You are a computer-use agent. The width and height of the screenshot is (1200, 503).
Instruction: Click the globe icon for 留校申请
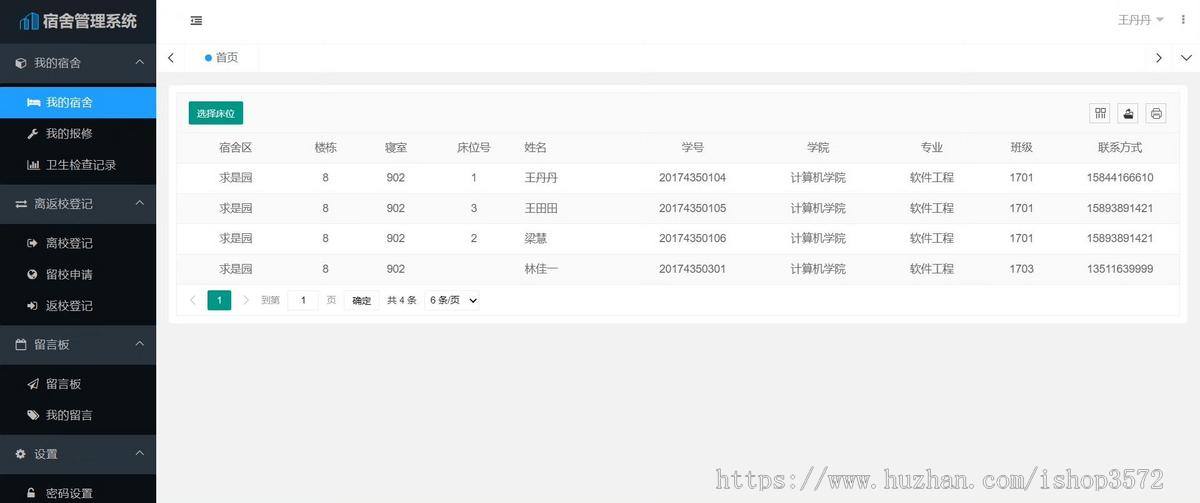(x=33, y=274)
